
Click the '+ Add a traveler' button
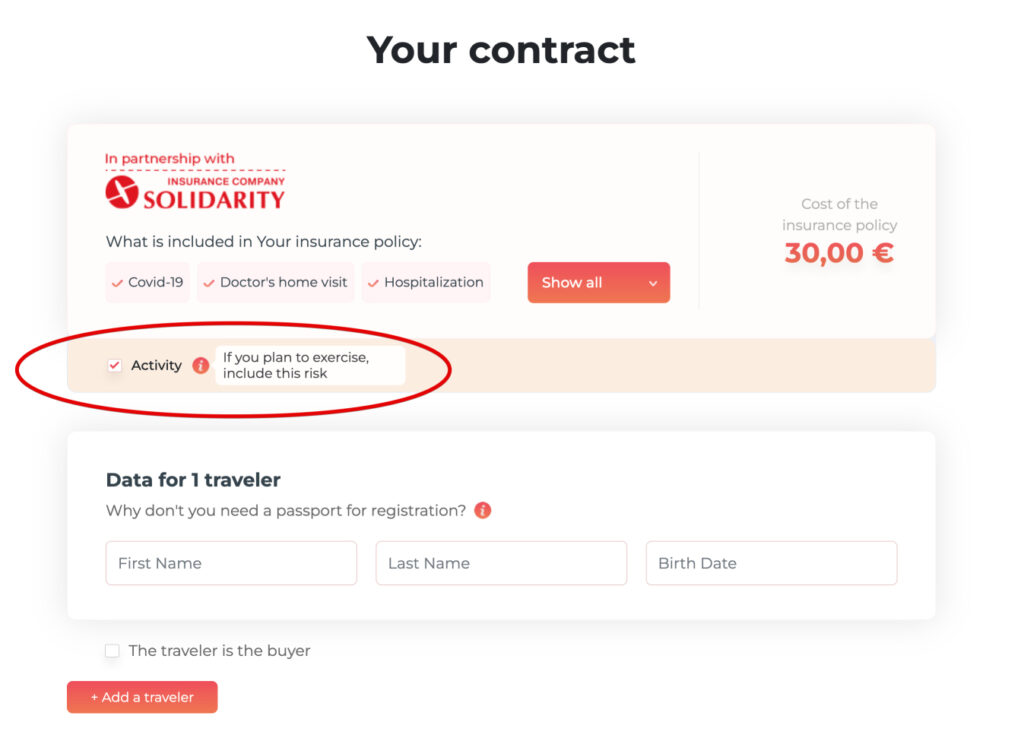[142, 697]
